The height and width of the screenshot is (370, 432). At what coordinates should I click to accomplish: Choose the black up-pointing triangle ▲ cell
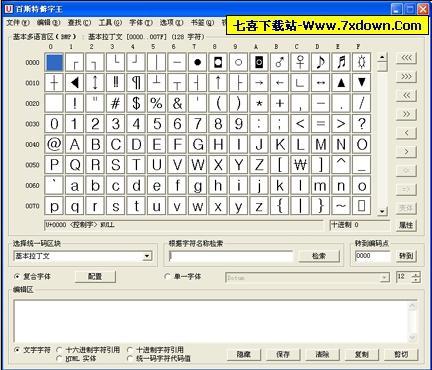point(341,83)
